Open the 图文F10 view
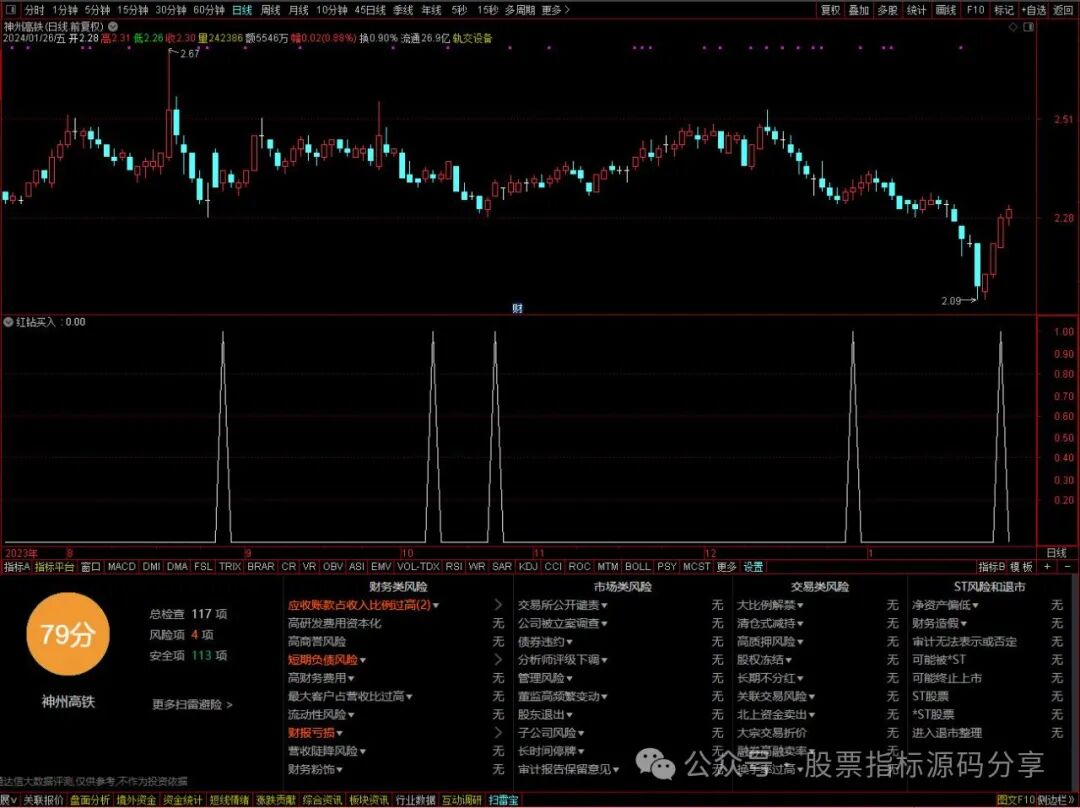This screenshot has width=1080, height=808. point(1016,800)
